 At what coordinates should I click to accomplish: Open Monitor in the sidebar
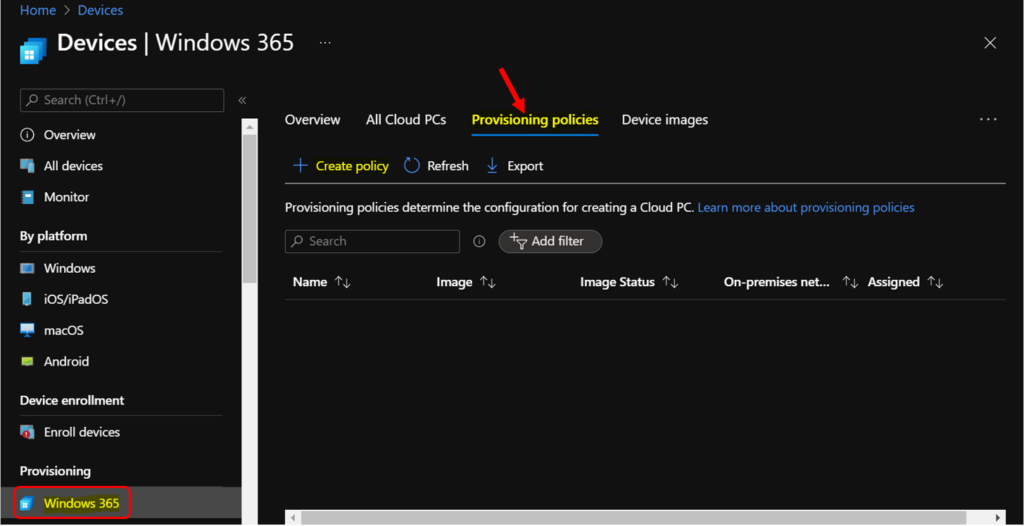67,197
